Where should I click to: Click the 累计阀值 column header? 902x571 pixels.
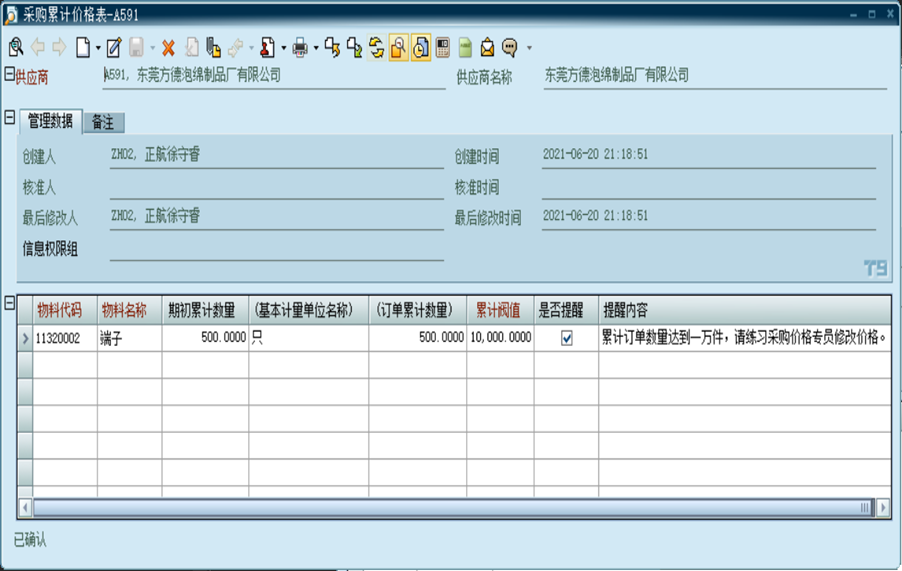coord(499,311)
